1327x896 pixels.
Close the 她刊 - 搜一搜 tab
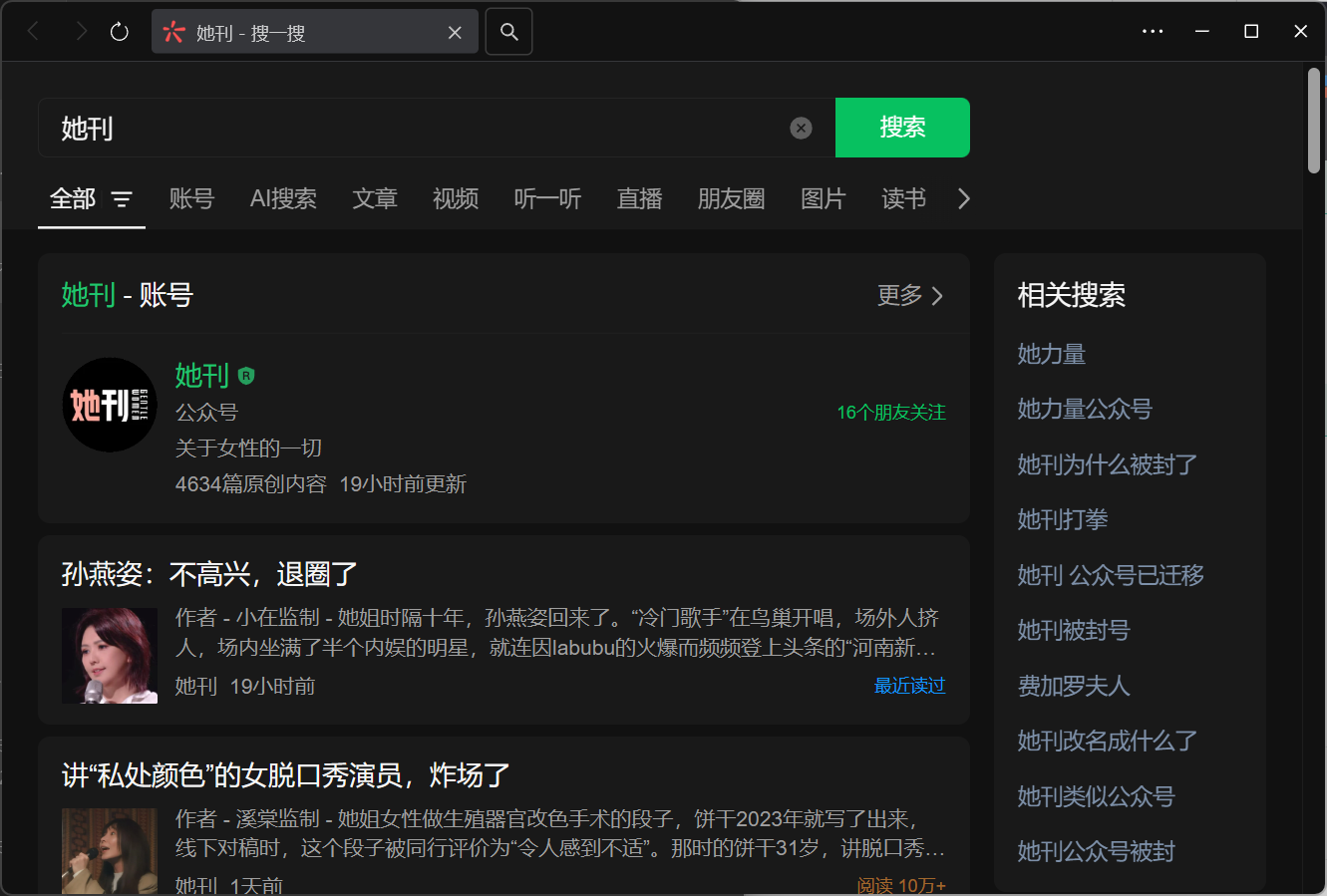tap(455, 33)
